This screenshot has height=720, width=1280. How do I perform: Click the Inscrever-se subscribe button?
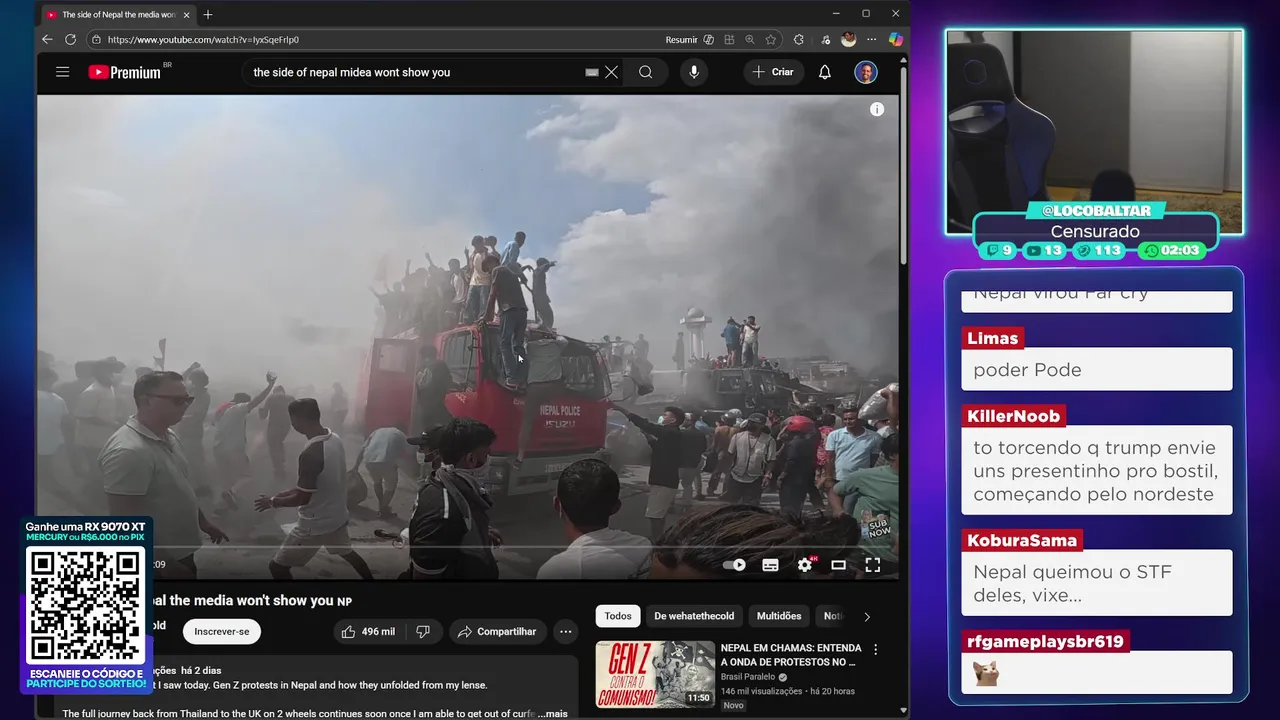pos(222,632)
